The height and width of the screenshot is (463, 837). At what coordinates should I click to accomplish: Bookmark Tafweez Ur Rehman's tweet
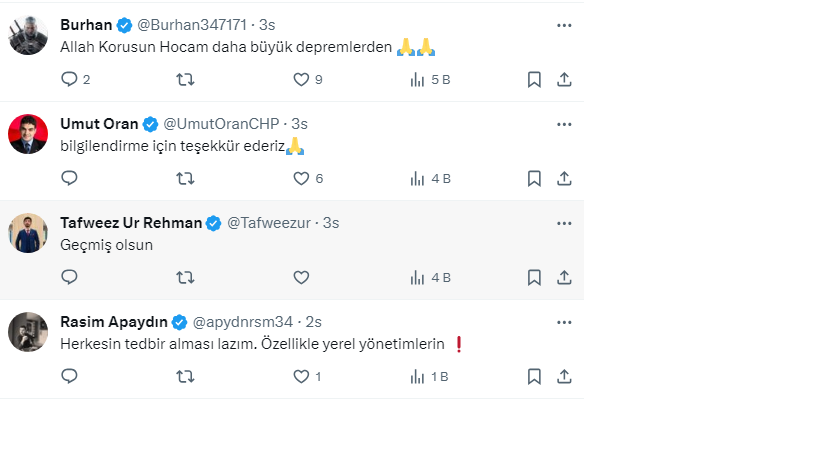click(534, 277)
